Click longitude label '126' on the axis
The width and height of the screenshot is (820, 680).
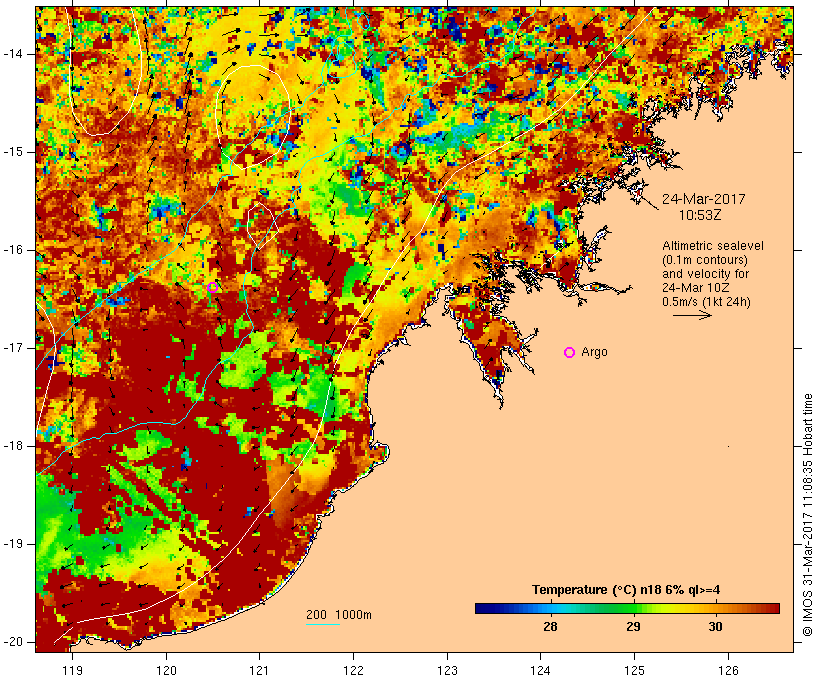tap(728, 671)
